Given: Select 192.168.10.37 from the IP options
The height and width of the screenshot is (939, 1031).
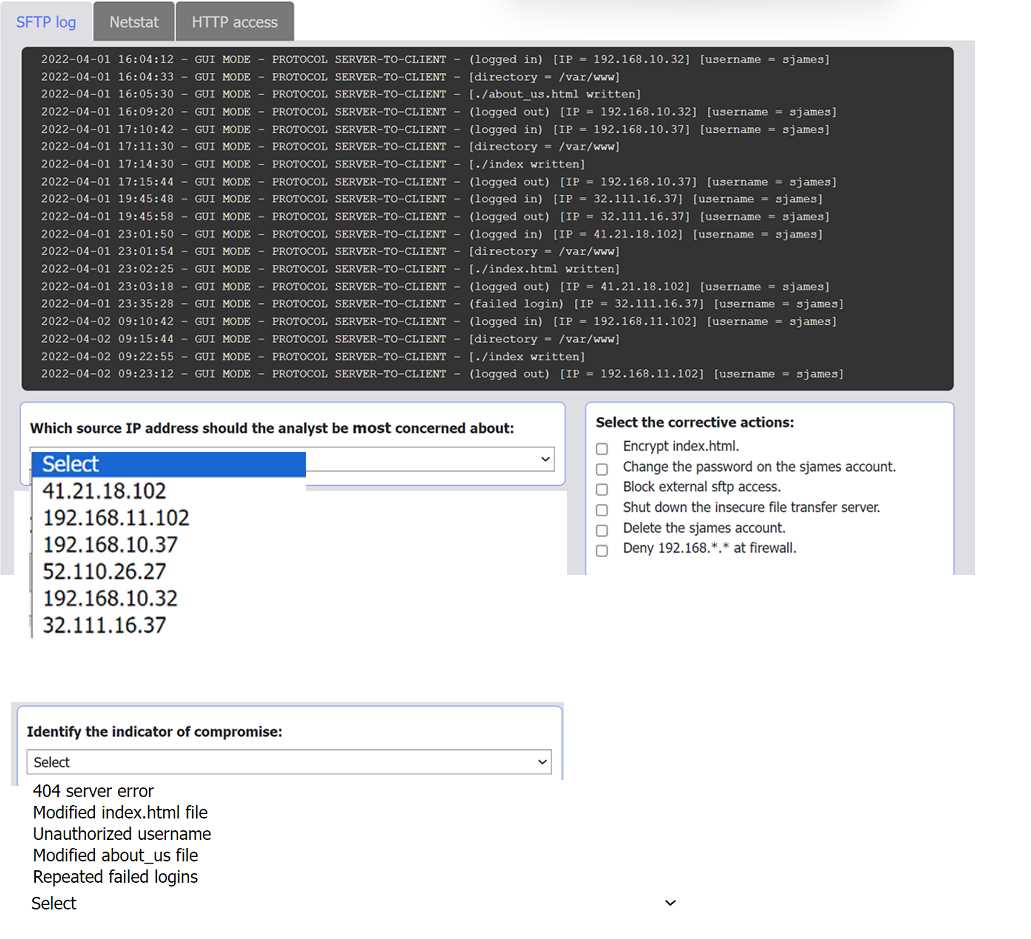Looking at the screenshot, I should click(110, 545).
